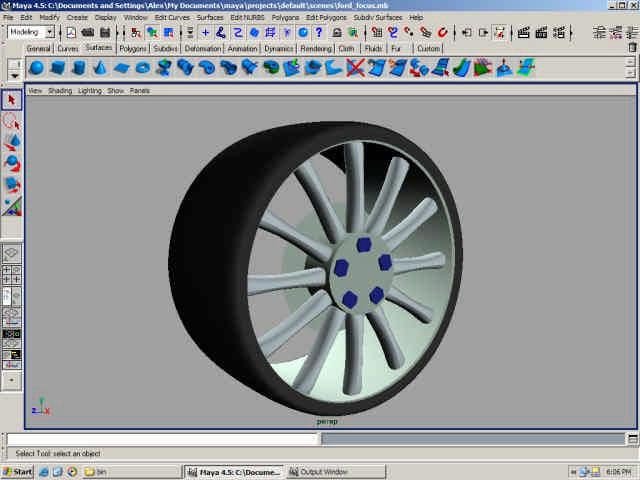Toggle Channel Box with rightmost status line icon

tap(629, 32)
